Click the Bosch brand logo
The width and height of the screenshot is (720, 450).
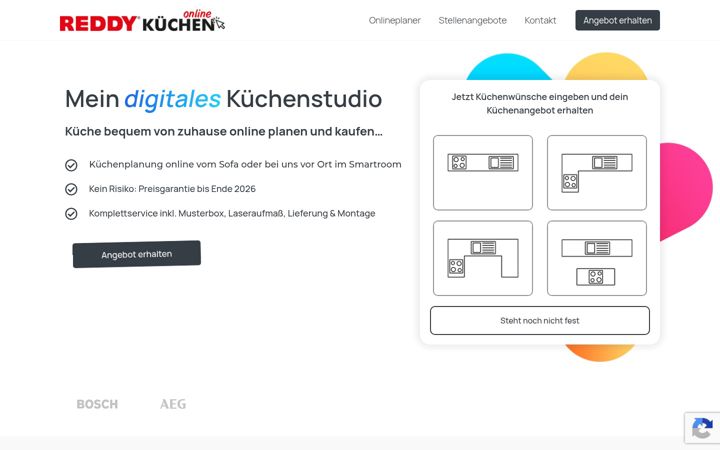point(97,404)
